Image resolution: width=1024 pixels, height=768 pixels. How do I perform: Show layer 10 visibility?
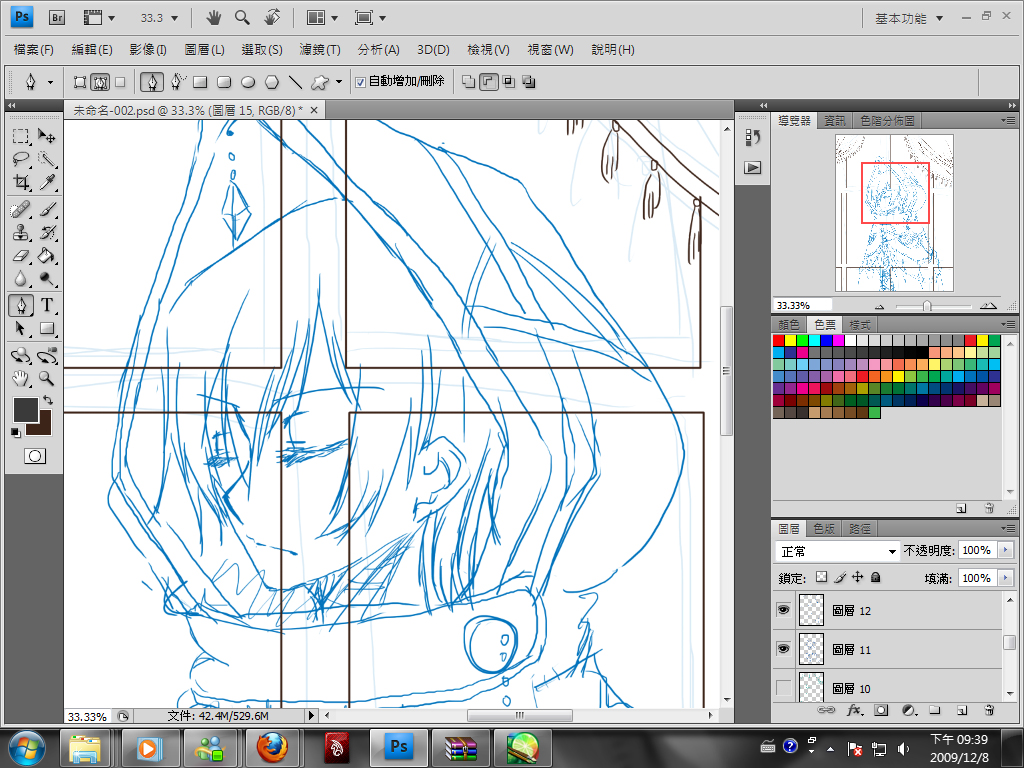coord(784,688)
